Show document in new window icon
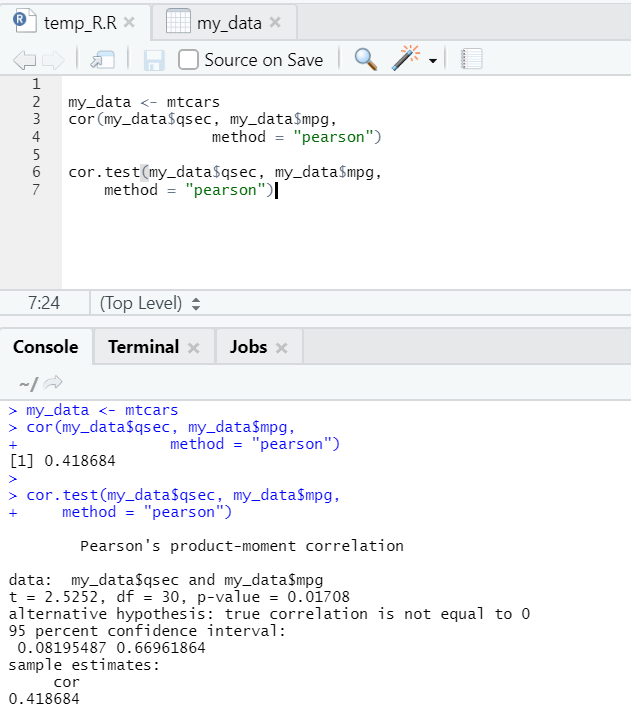631x710 pixels. (x=103, y=60)
